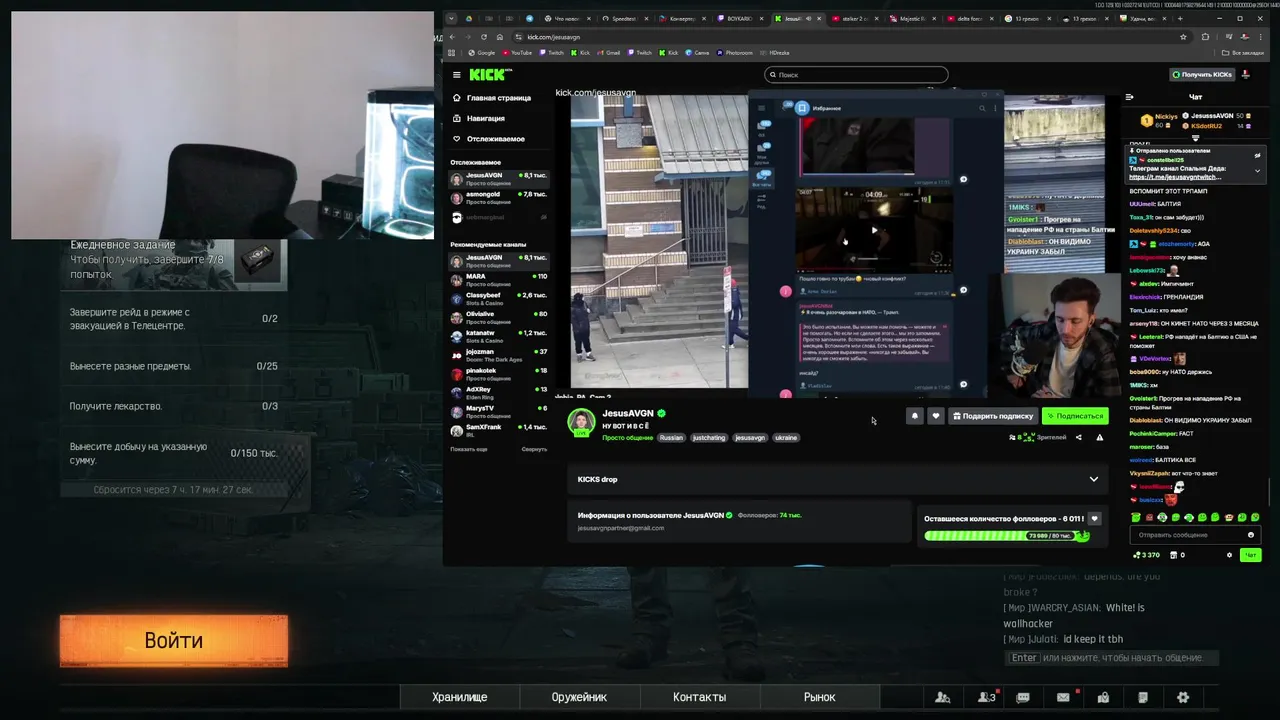Open Gmail bookmark in bookmarks bar
1280x720 pixels.
click(609, 53)
